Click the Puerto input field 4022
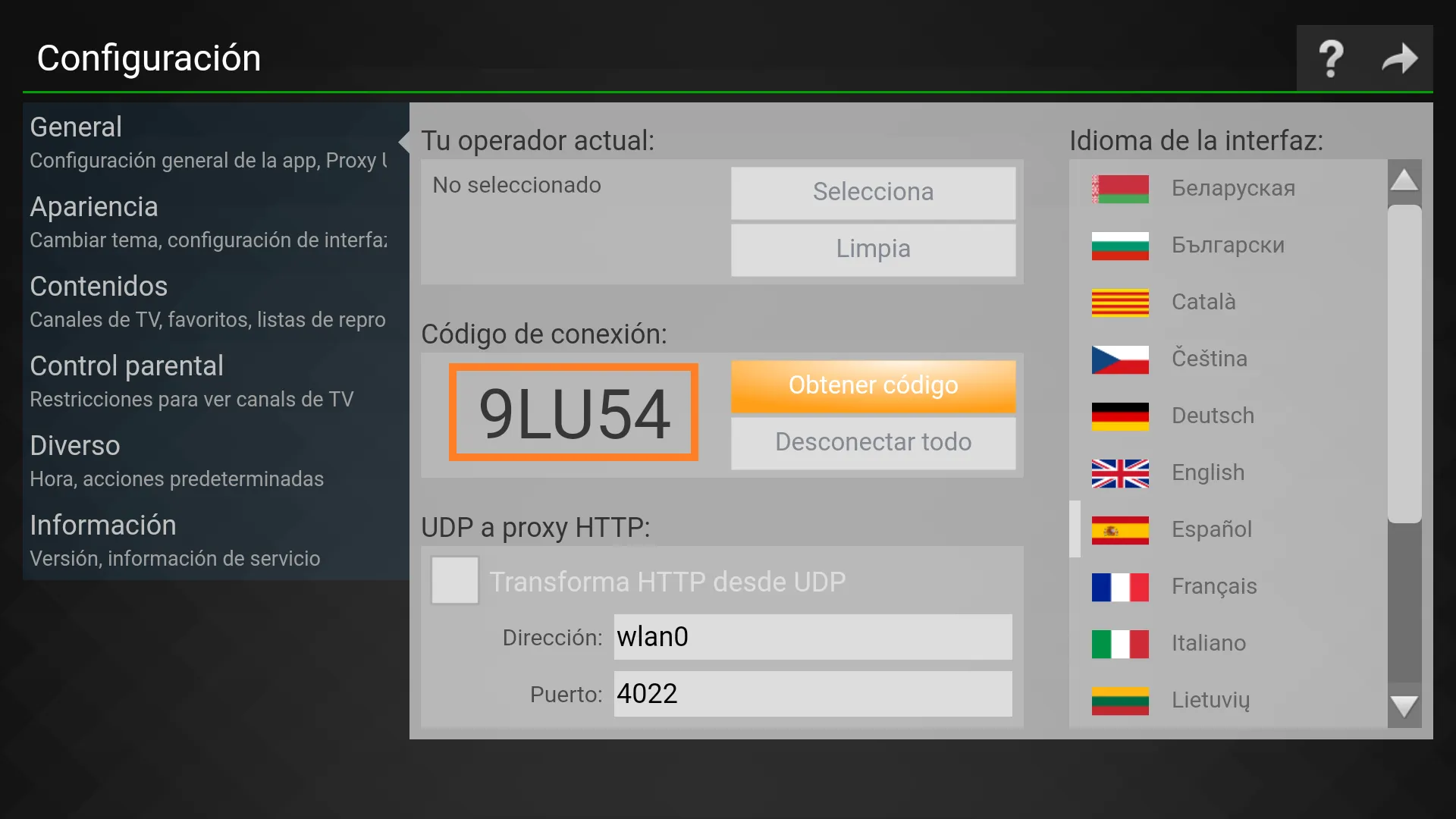This screenshot has width=1456, height=819. pyautogui.click(x=810, y=694)
